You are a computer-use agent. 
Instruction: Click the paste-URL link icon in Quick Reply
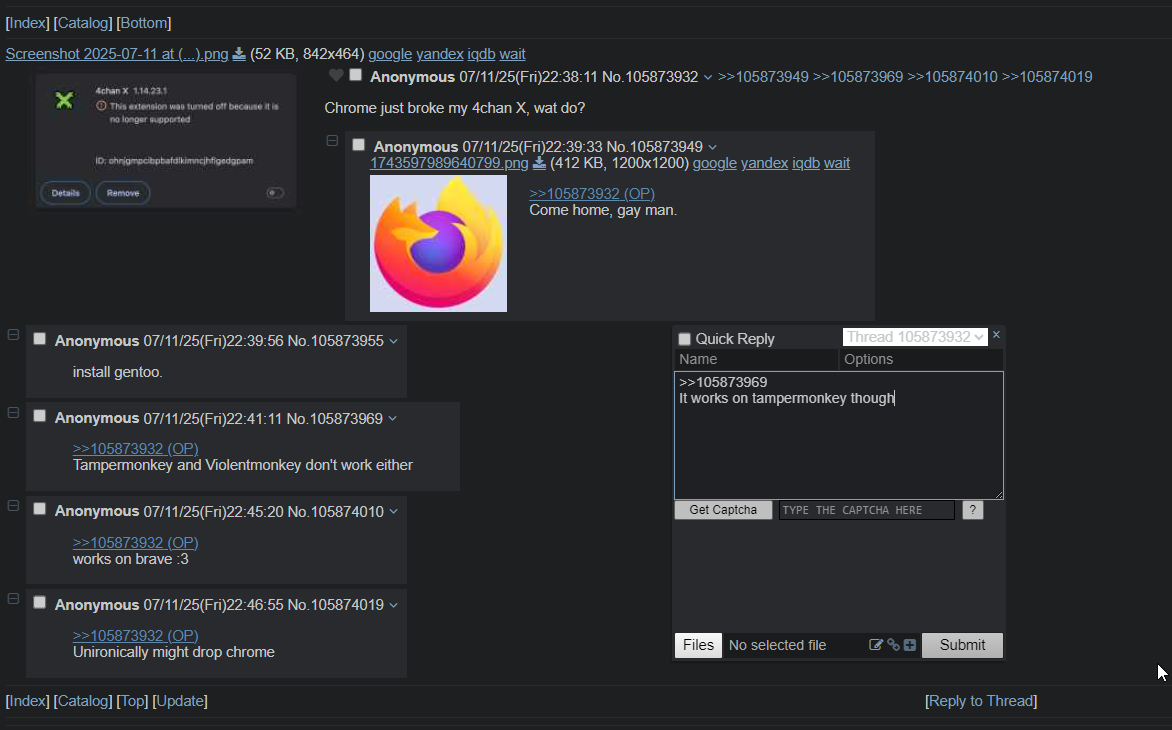click(x=893, y=645)
